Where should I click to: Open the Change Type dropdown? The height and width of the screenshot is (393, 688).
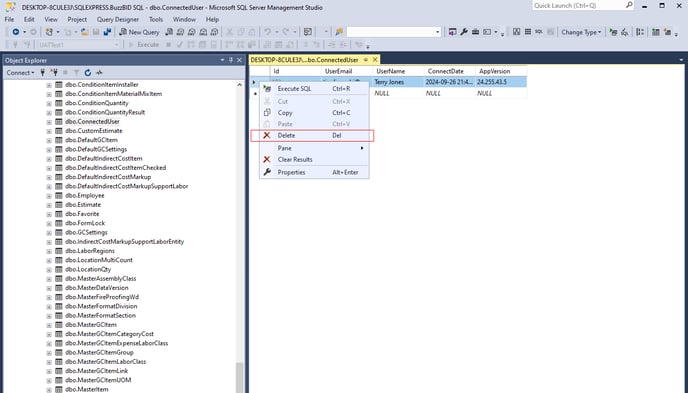[x=581, y=32]
